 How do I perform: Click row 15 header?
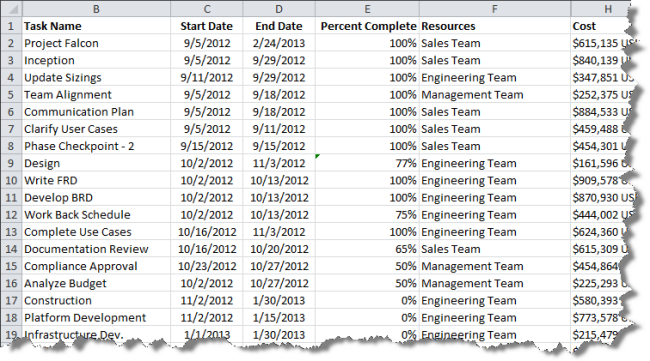coord(11,266)
